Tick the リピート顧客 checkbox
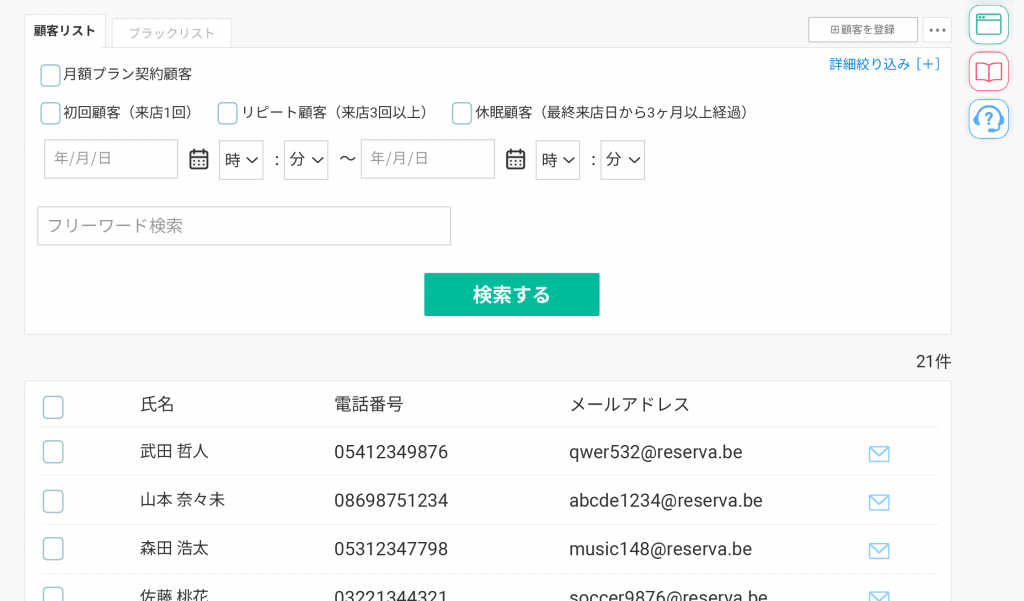This screenshot has width=1024, height=601. tap(227, 113)
